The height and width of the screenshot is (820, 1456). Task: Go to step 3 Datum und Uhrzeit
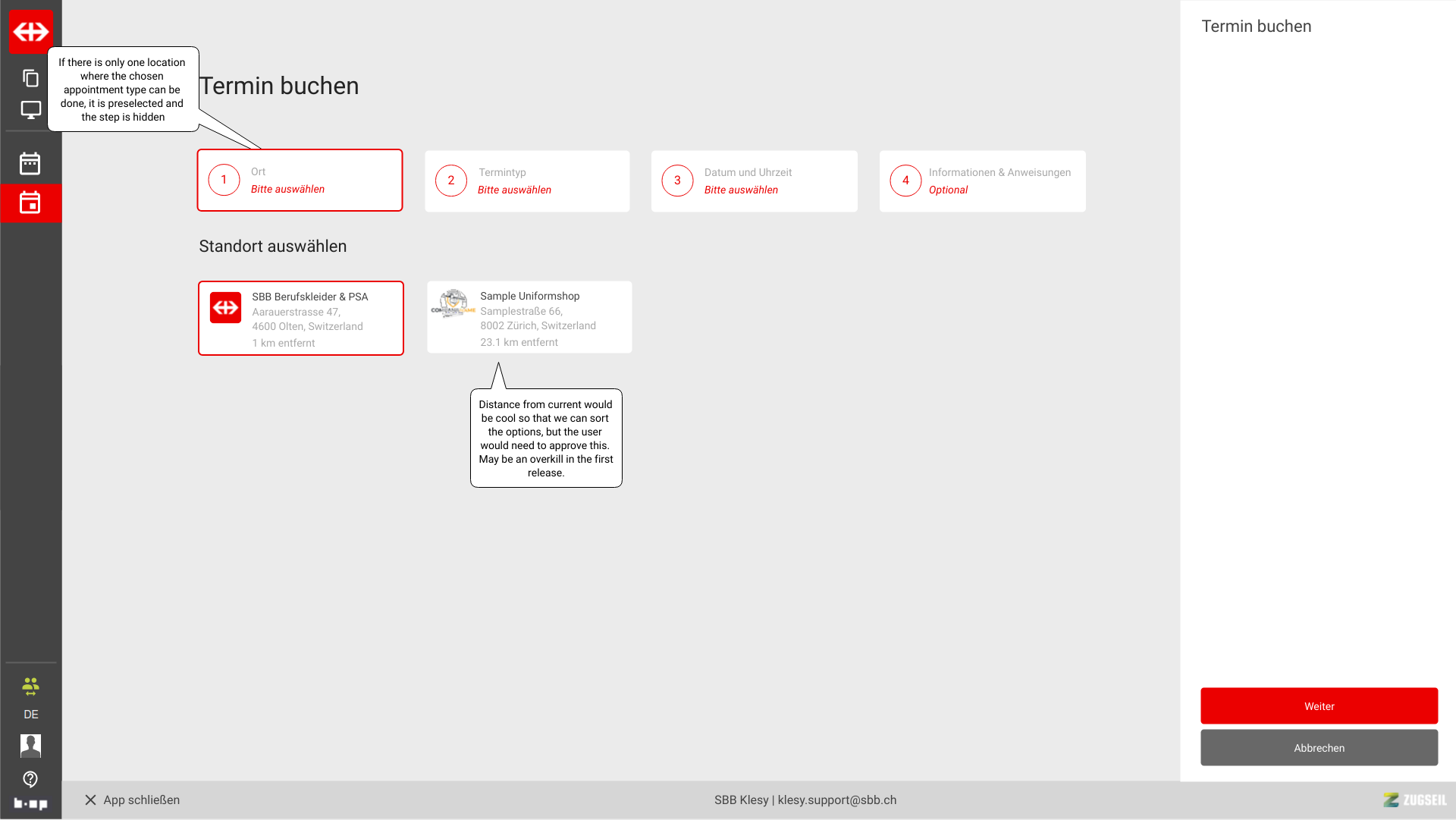pos(754,181)
